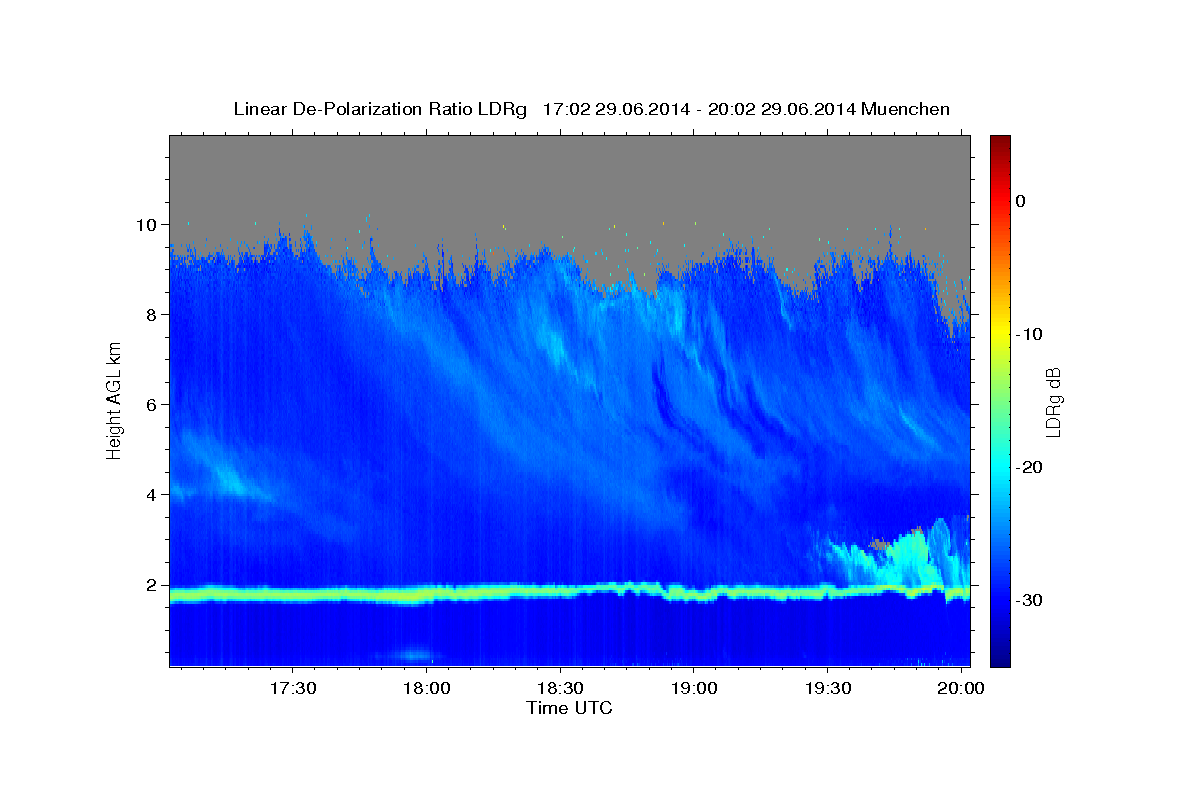Click the colorbar value -20
Screen dimensions: 1200x800
1030,467
